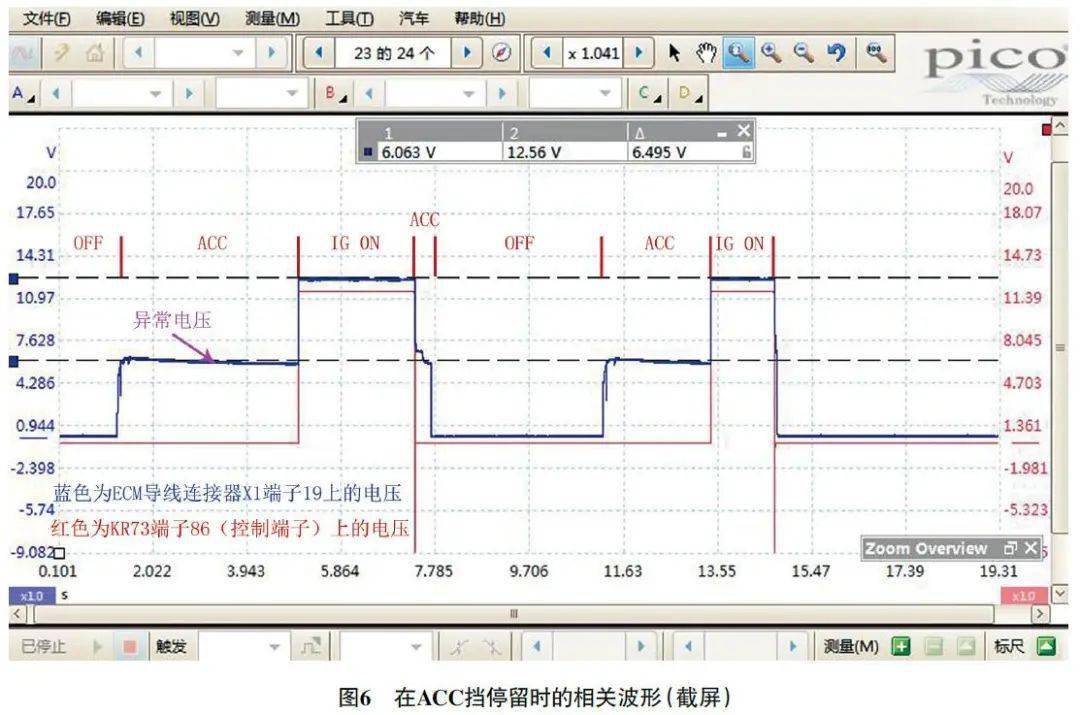Decrease channel A input range arrow
The width and height of the screenshot is (1080, 715).
(56, 94)
